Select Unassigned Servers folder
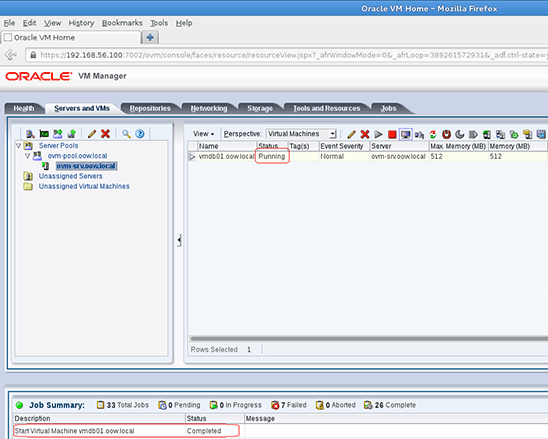Screen dimensions: 548x439 [70, 176]
